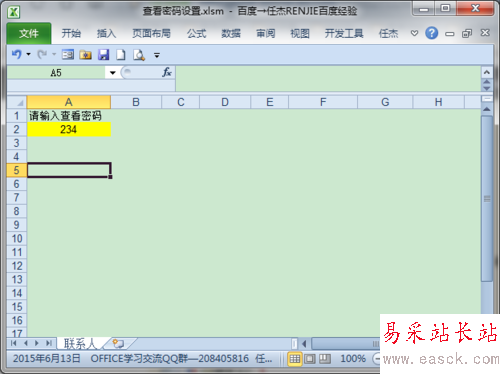Image resolution: width=500 pixels, height=374 pixels.
Task: Click the Excel application icon in title bar
Action: coord(14,12)
